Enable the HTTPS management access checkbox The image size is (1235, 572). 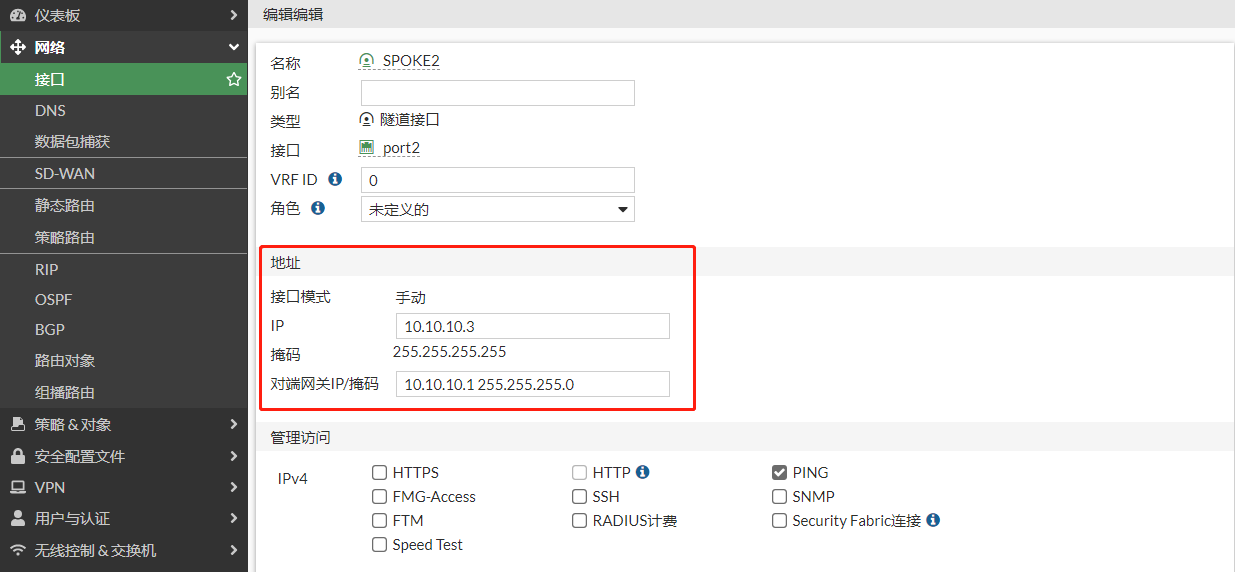(379, 472)
